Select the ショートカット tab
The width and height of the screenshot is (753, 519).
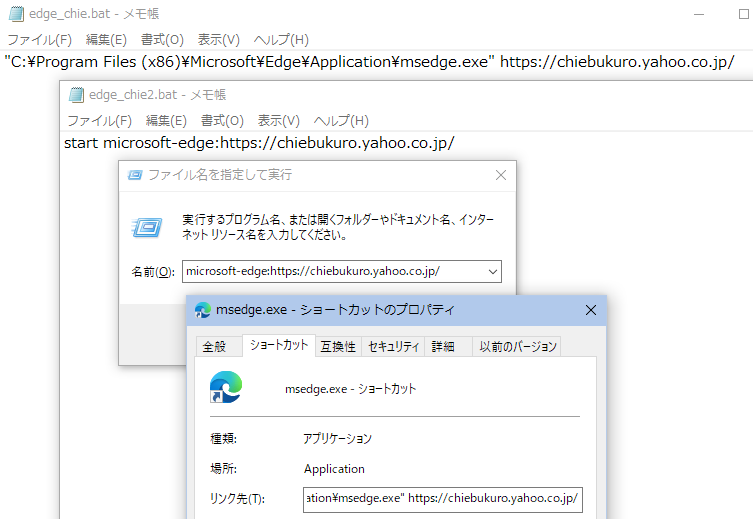click(x=279, y=345)
